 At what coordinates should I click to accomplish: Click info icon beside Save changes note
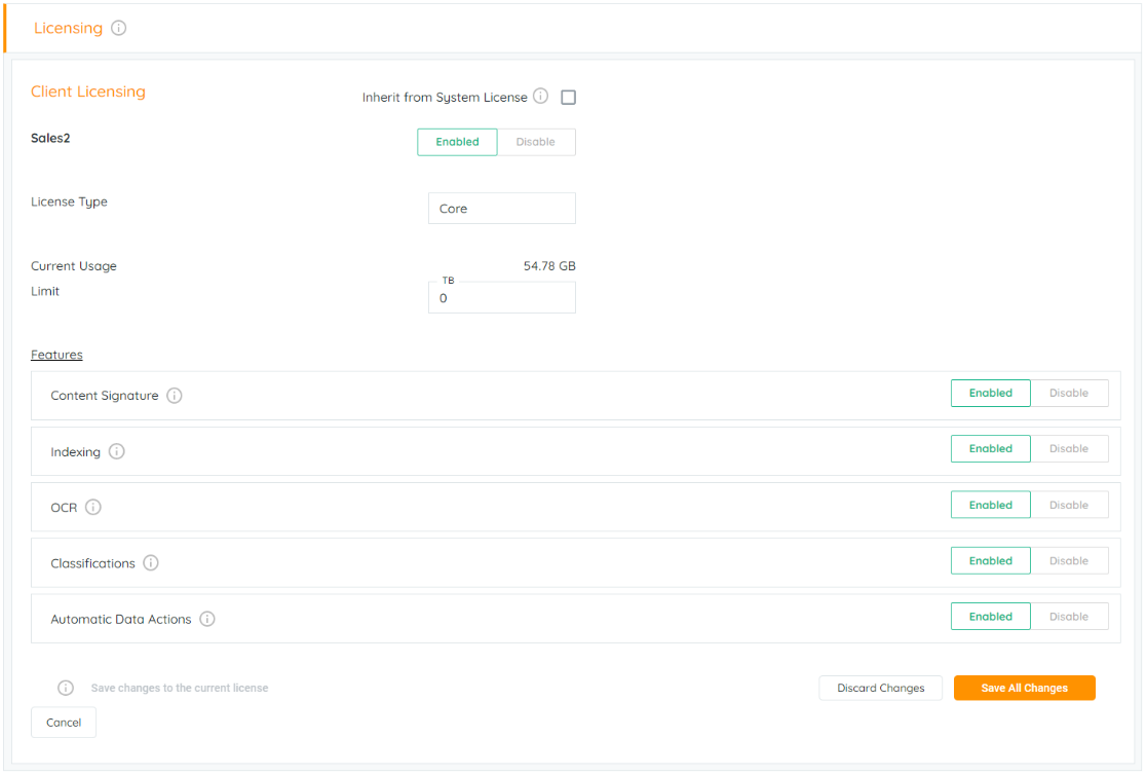66,688
